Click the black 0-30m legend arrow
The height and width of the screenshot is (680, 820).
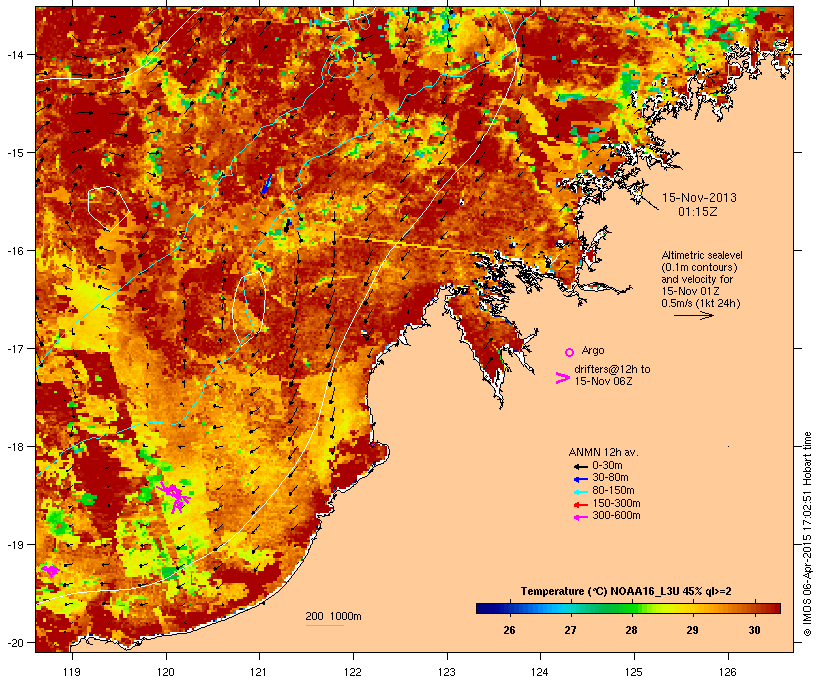point(580,467)
